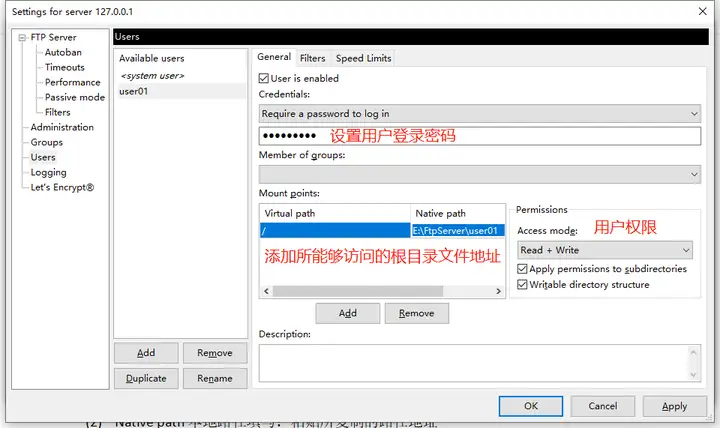Viewport: 720px width, 428px height.
Task: Remove the selected user
Action: click(215, 353)
